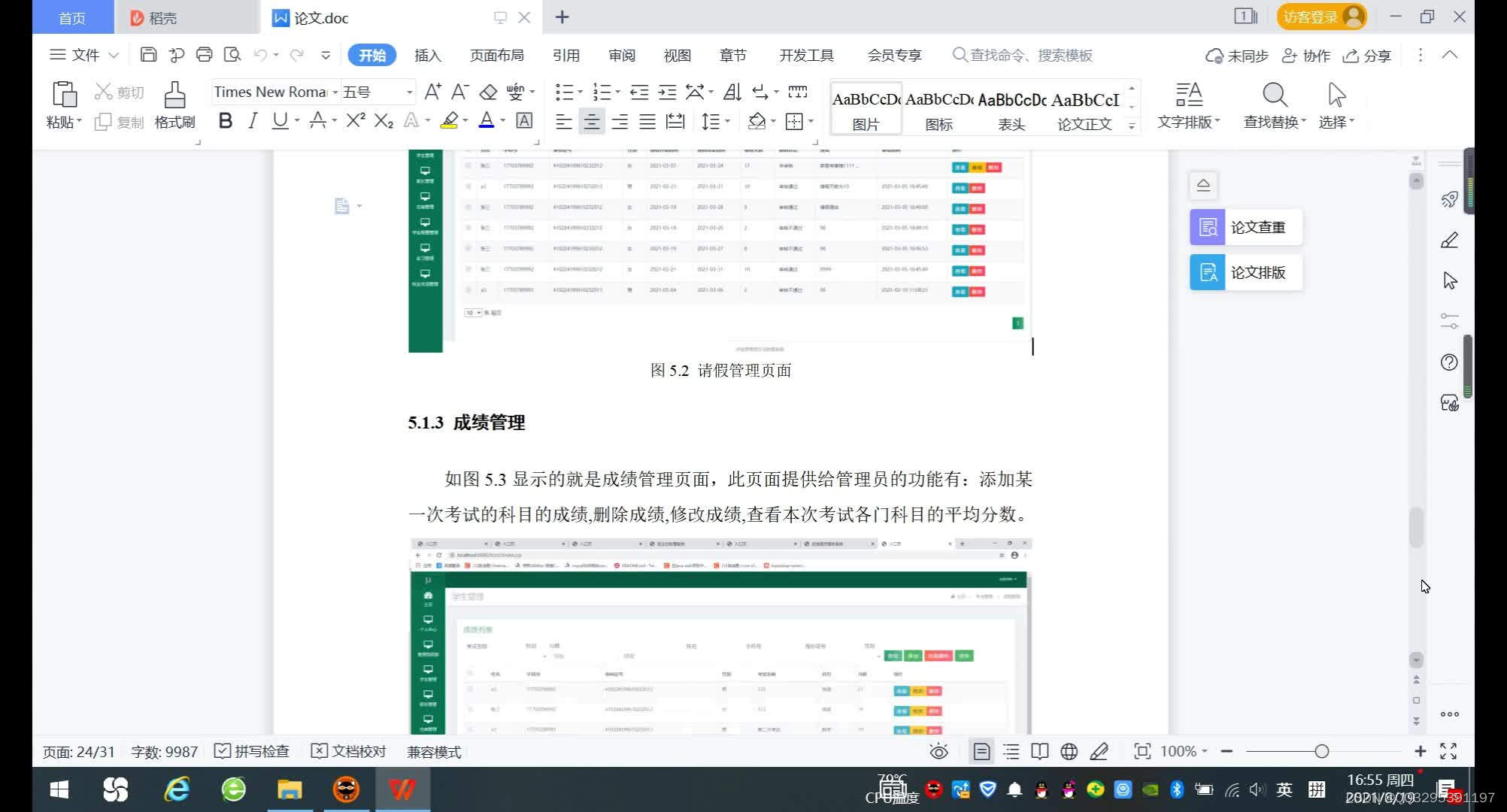
Task: Click the Paste clipboard icon
Action: click(64, 95)
